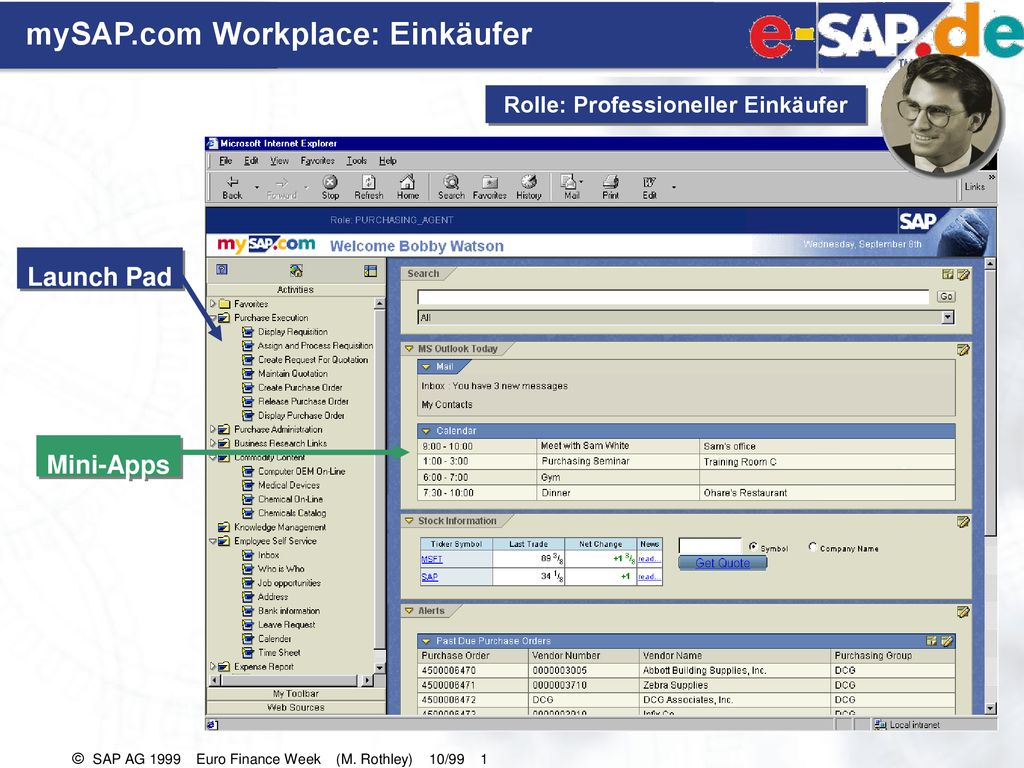The width and height of the screenshot is (1024, 768).
Task: Click the Forward toolbar button
Action: coord(281,187)
